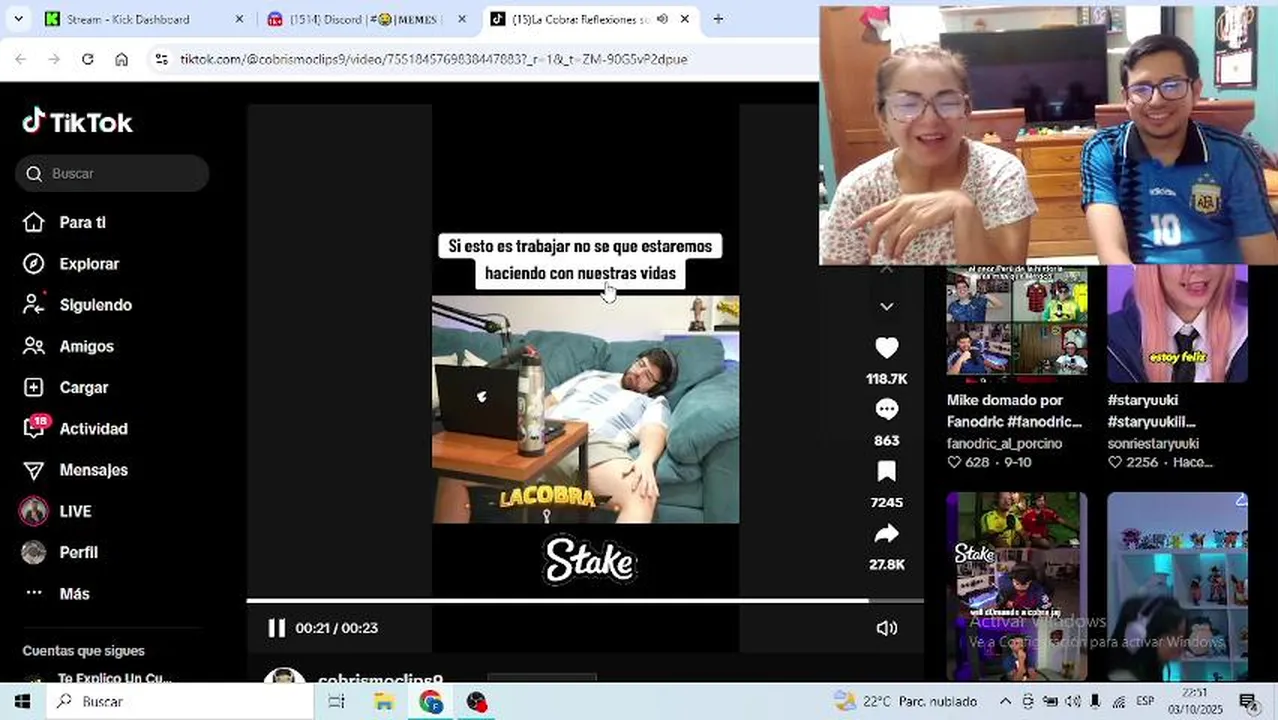Select the La Cobra TikTok tab
This screenshot has width=1278, height=720.
click(590, 19)
